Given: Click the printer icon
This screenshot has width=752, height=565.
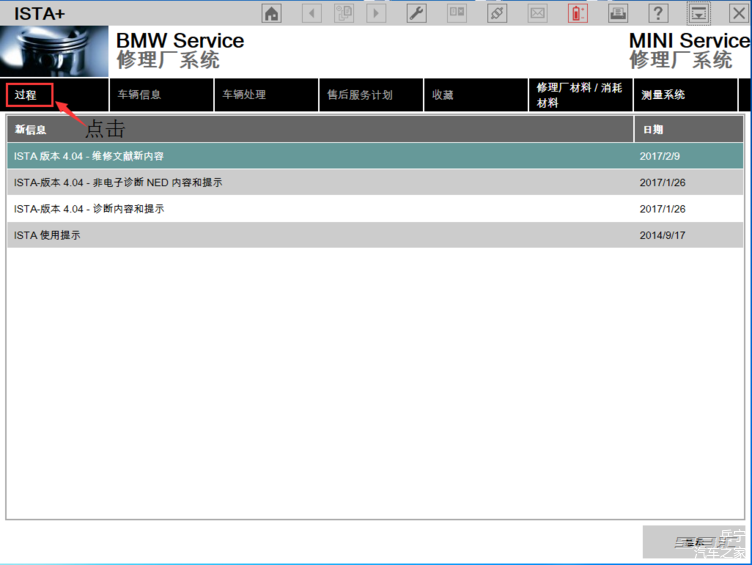Looking at the screenshot, I should coord(618,13).
